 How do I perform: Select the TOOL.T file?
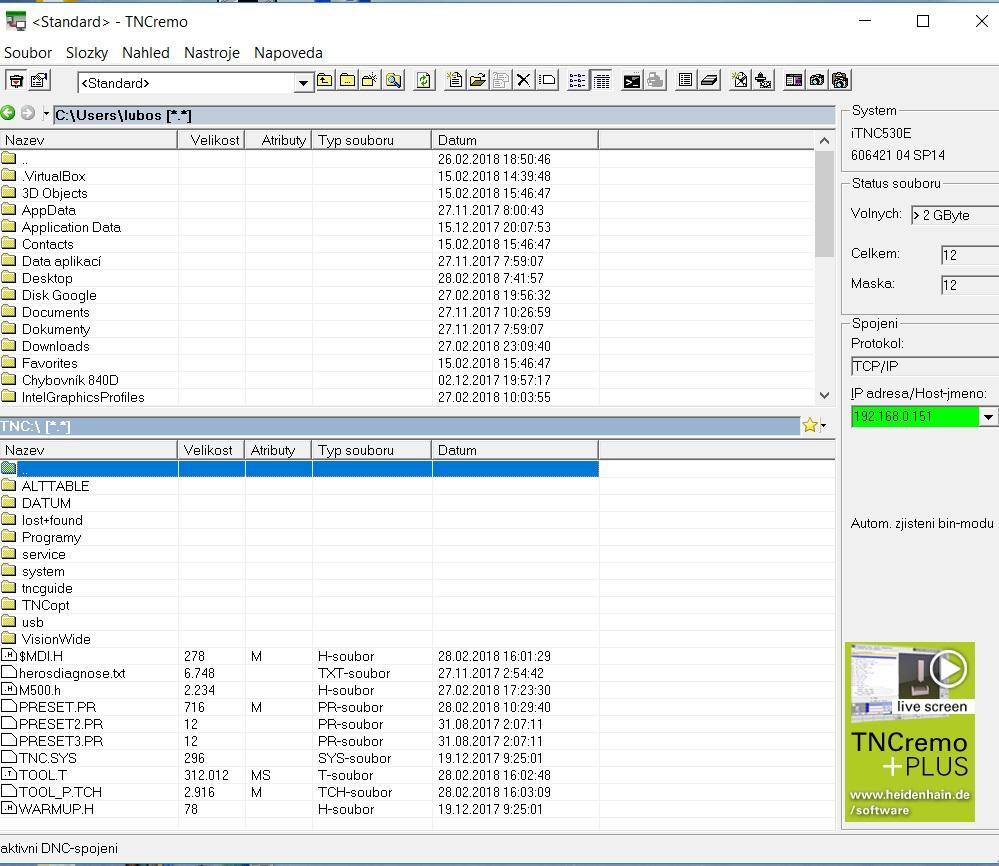[x=43, y=776]
